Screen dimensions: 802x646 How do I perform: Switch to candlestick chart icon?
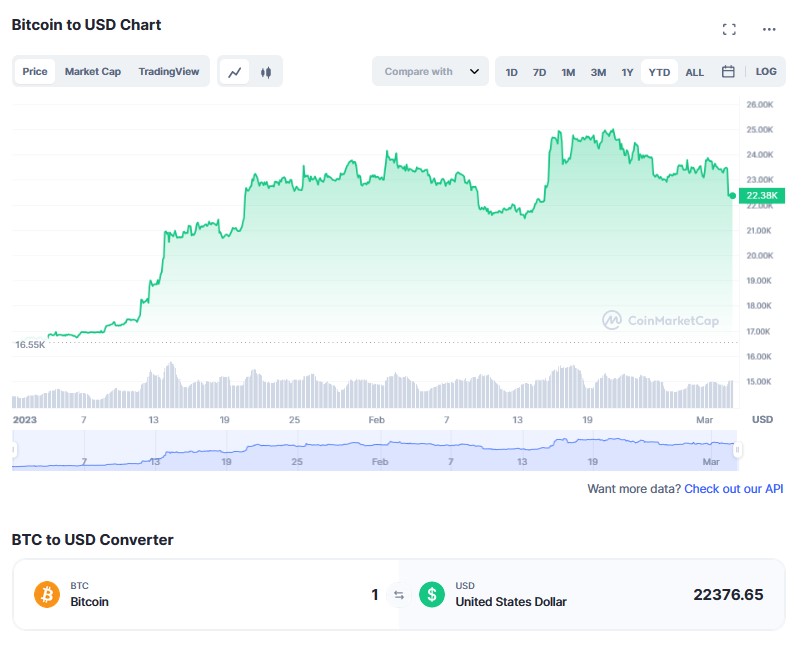(x=266, y=72)
